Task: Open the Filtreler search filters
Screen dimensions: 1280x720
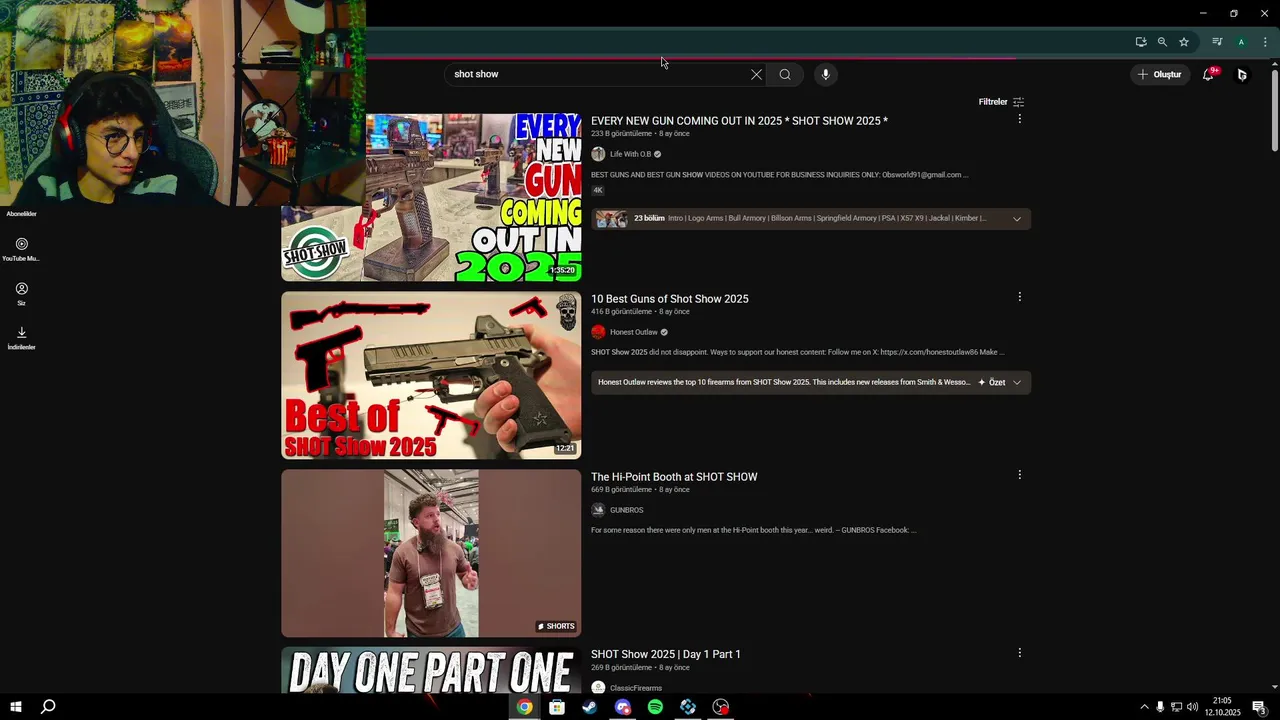Action: pyautogui.click(x=1001, y=102)
